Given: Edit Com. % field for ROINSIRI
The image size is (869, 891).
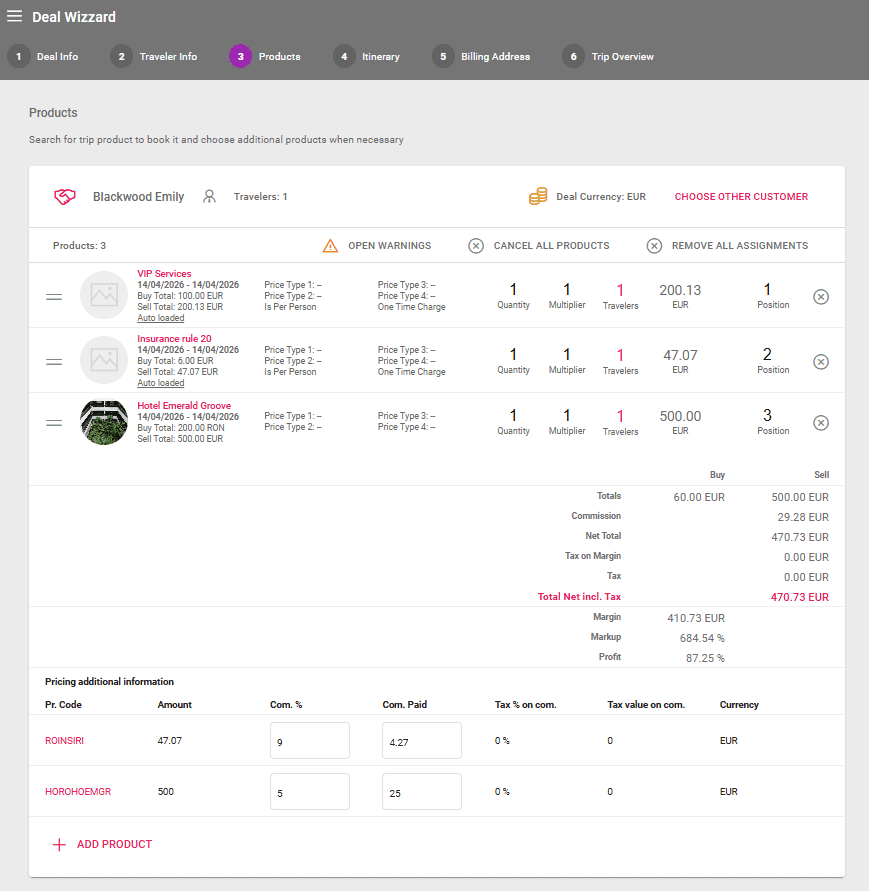Looking at the screenshot, I should click(309, 741).
